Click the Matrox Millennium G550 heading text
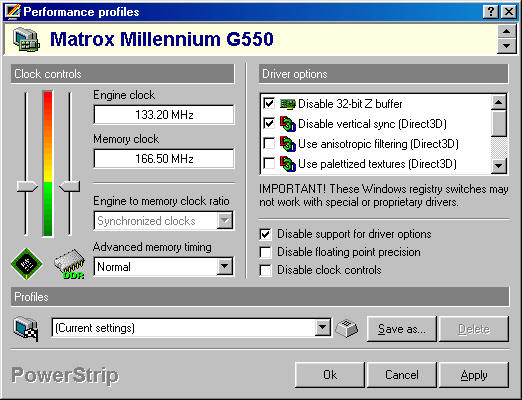Screen dimensions: 522x400 (162, 39)
